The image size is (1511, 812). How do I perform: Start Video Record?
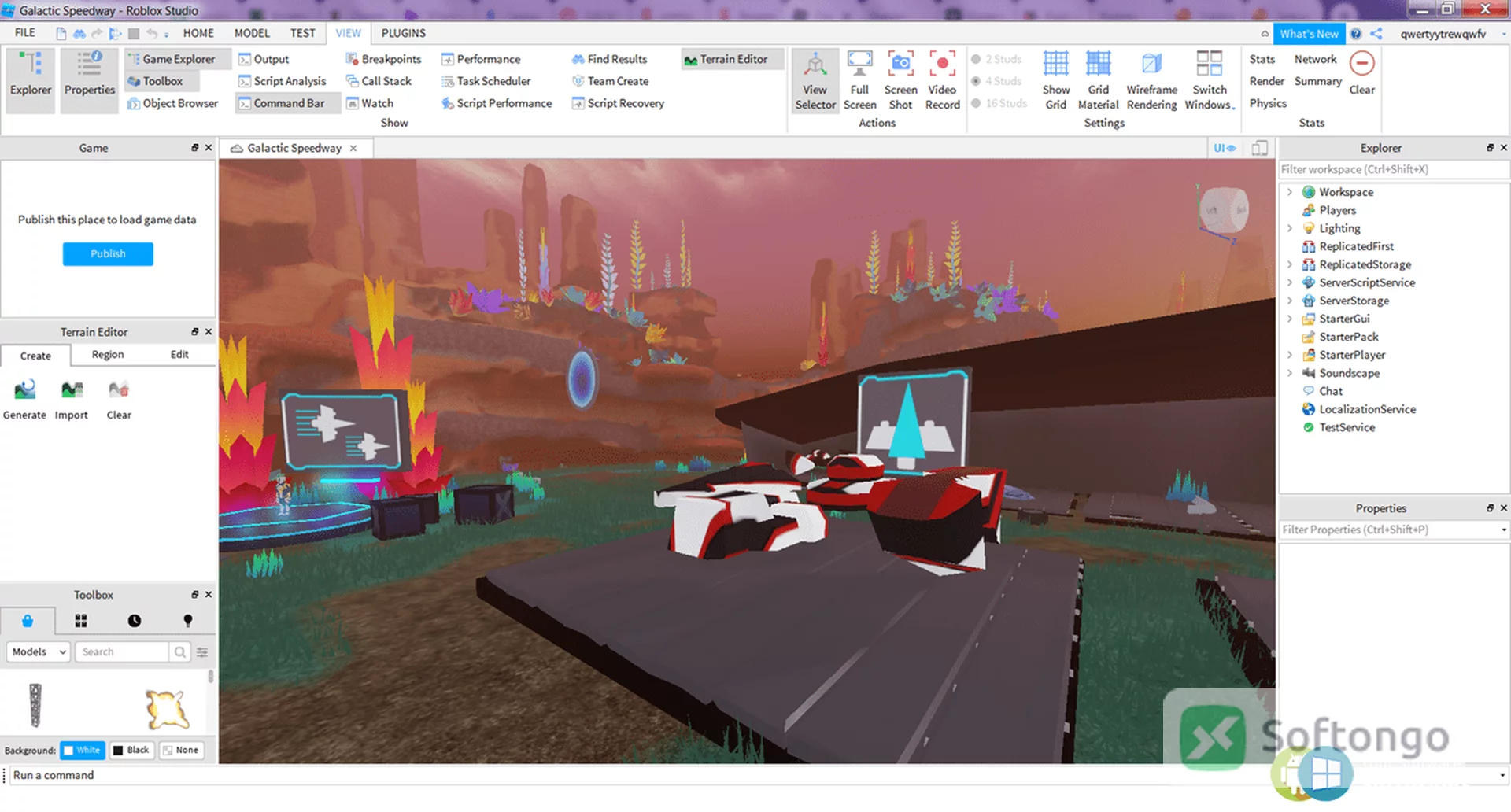[942, 79]
